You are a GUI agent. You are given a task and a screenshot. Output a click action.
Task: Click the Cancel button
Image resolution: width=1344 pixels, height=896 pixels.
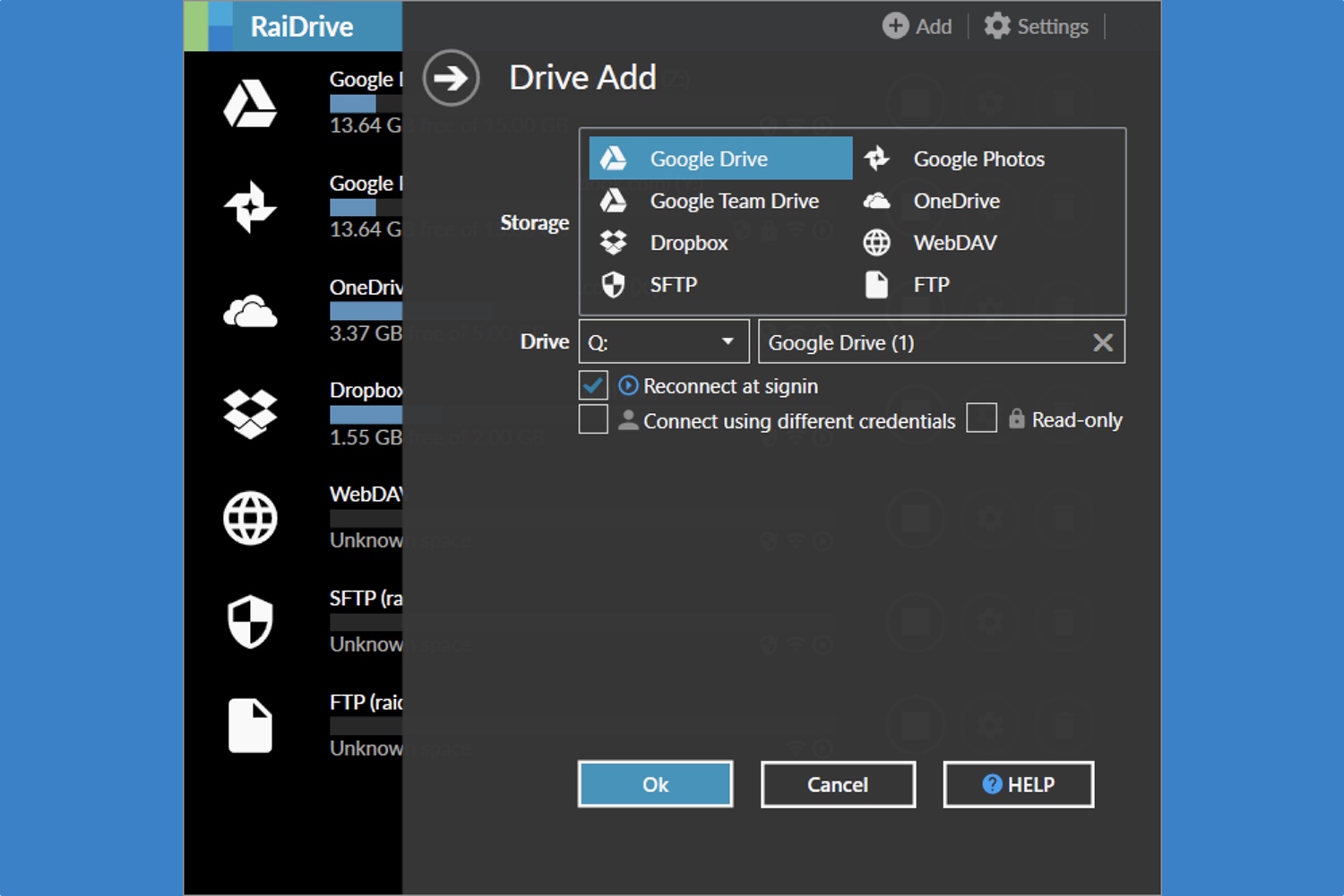pyautogui.click(x=838, y=784)
